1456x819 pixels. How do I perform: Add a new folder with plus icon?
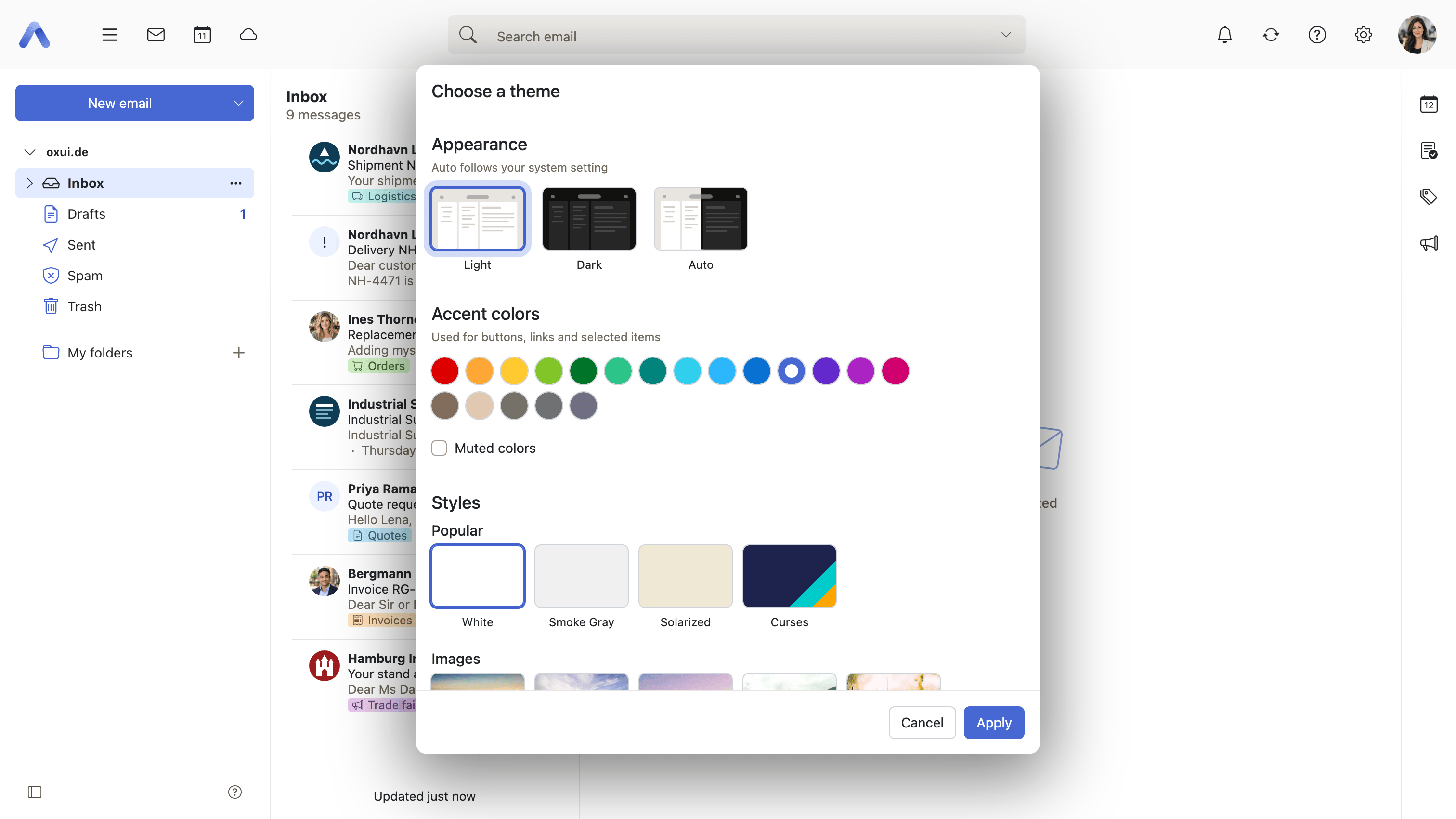[238, 353]
